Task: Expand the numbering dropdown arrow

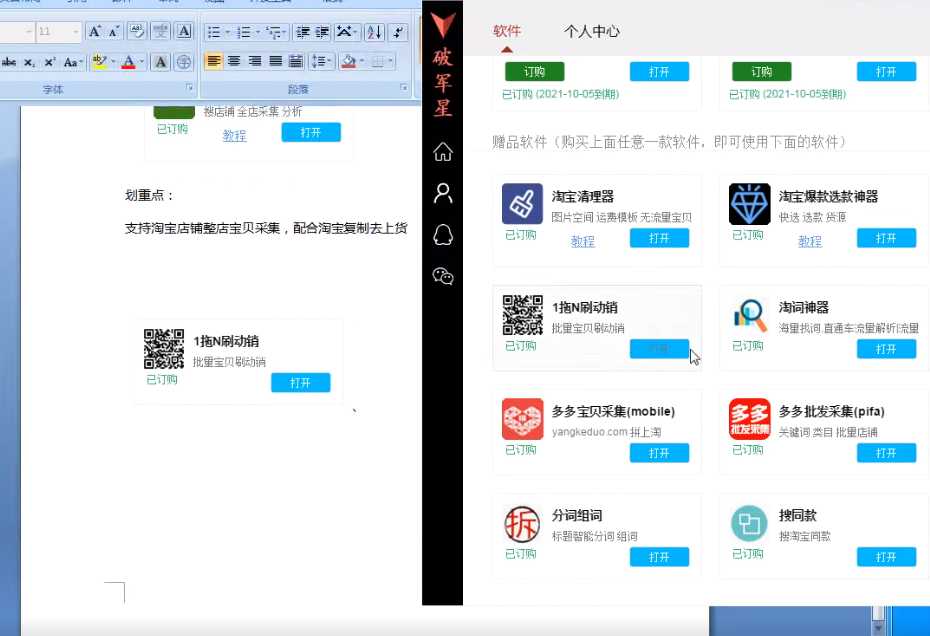Action: [x=257, y=32]
